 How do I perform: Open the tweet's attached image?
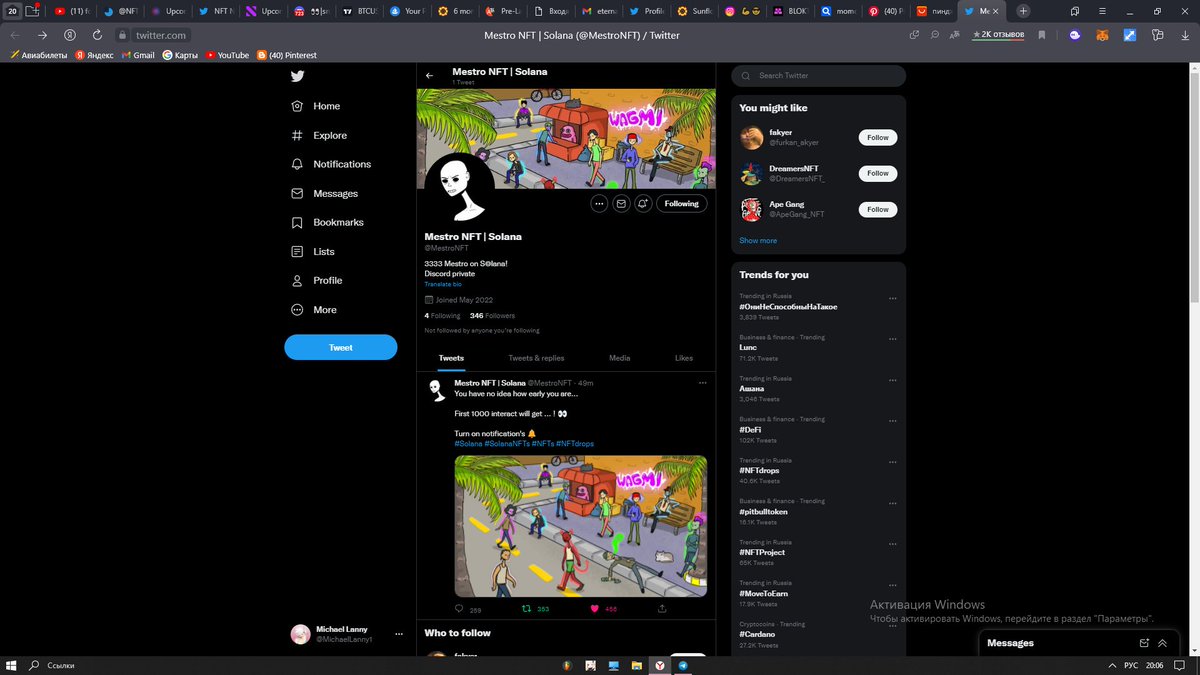point(580,526)
